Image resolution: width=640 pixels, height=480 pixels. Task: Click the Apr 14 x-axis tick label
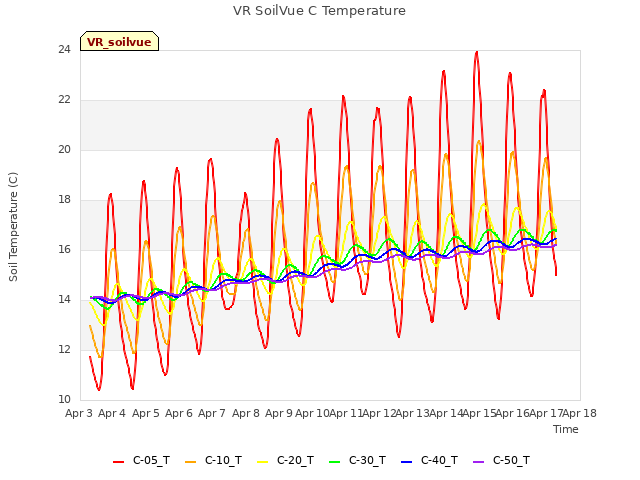446,413
